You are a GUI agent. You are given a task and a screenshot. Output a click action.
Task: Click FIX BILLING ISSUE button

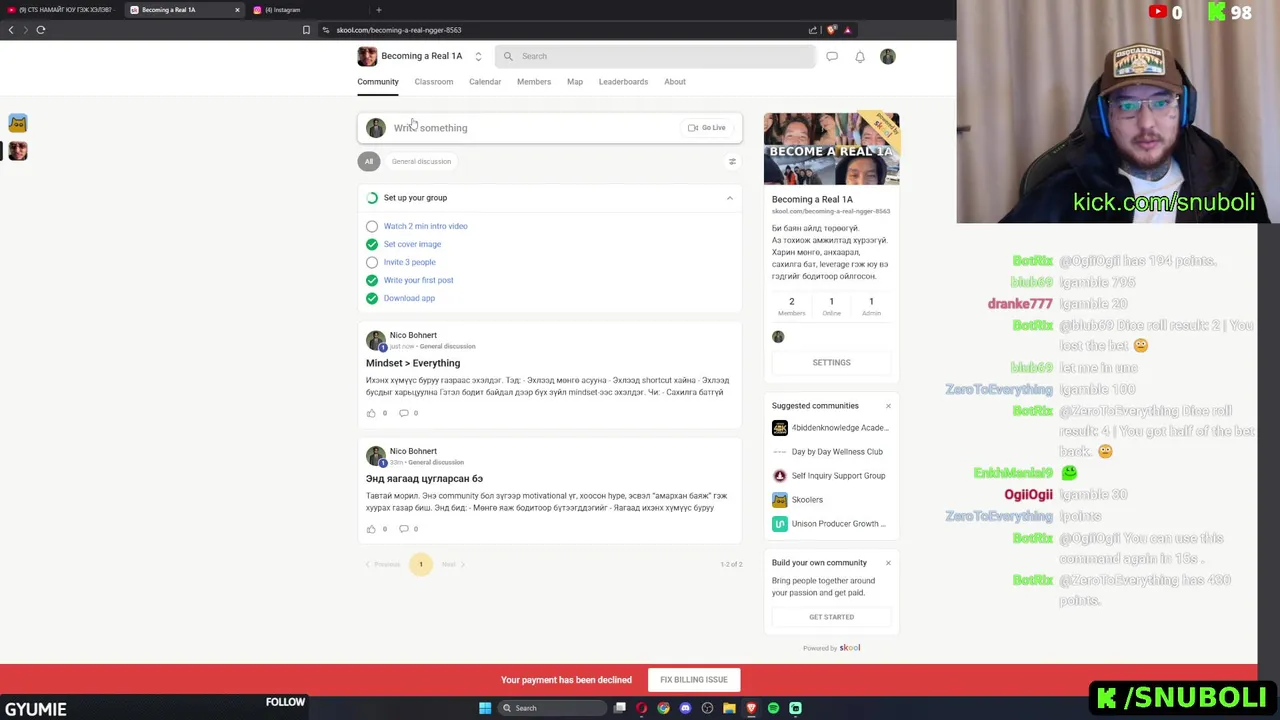[x=694, y=680]
